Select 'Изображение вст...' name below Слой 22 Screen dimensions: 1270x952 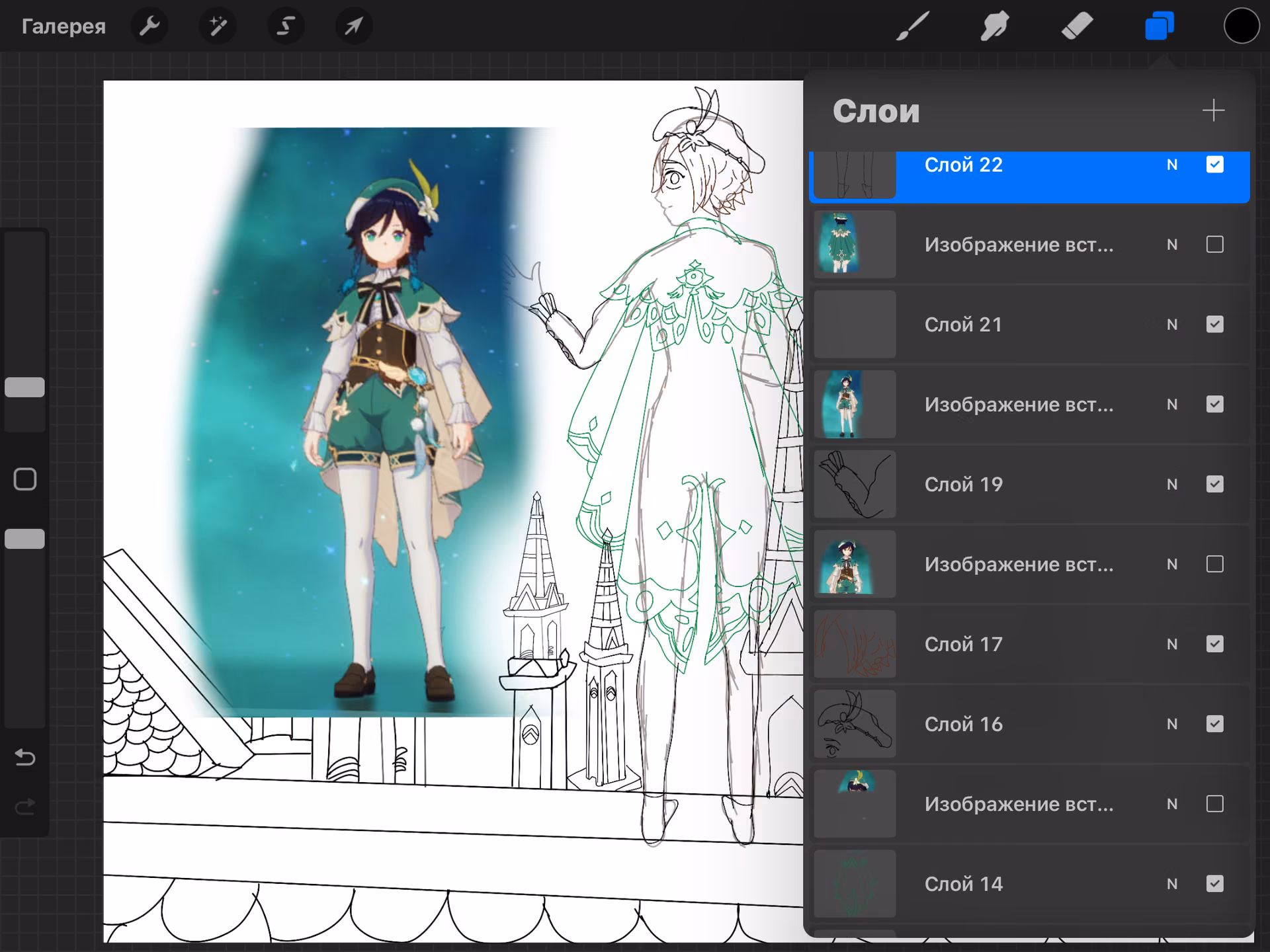[1019, 245]
